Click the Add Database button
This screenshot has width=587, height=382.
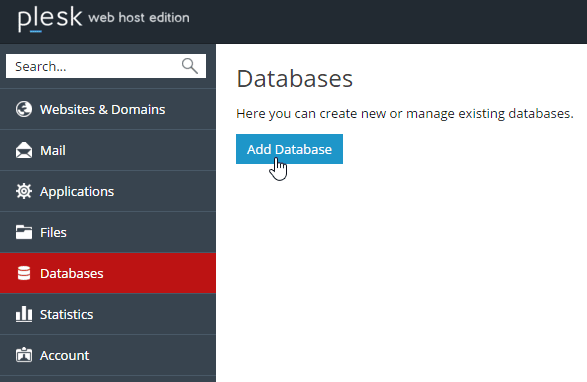[289, 149]
